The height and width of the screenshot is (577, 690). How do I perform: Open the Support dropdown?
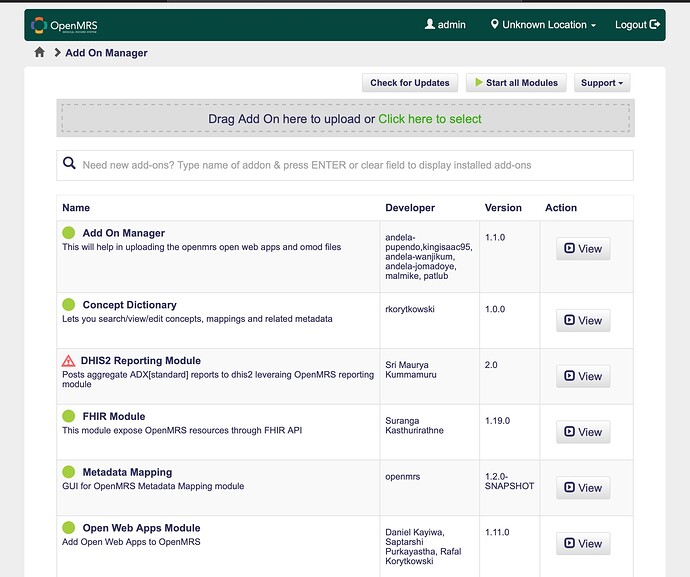pyautogui.click(x=602, y=83)
